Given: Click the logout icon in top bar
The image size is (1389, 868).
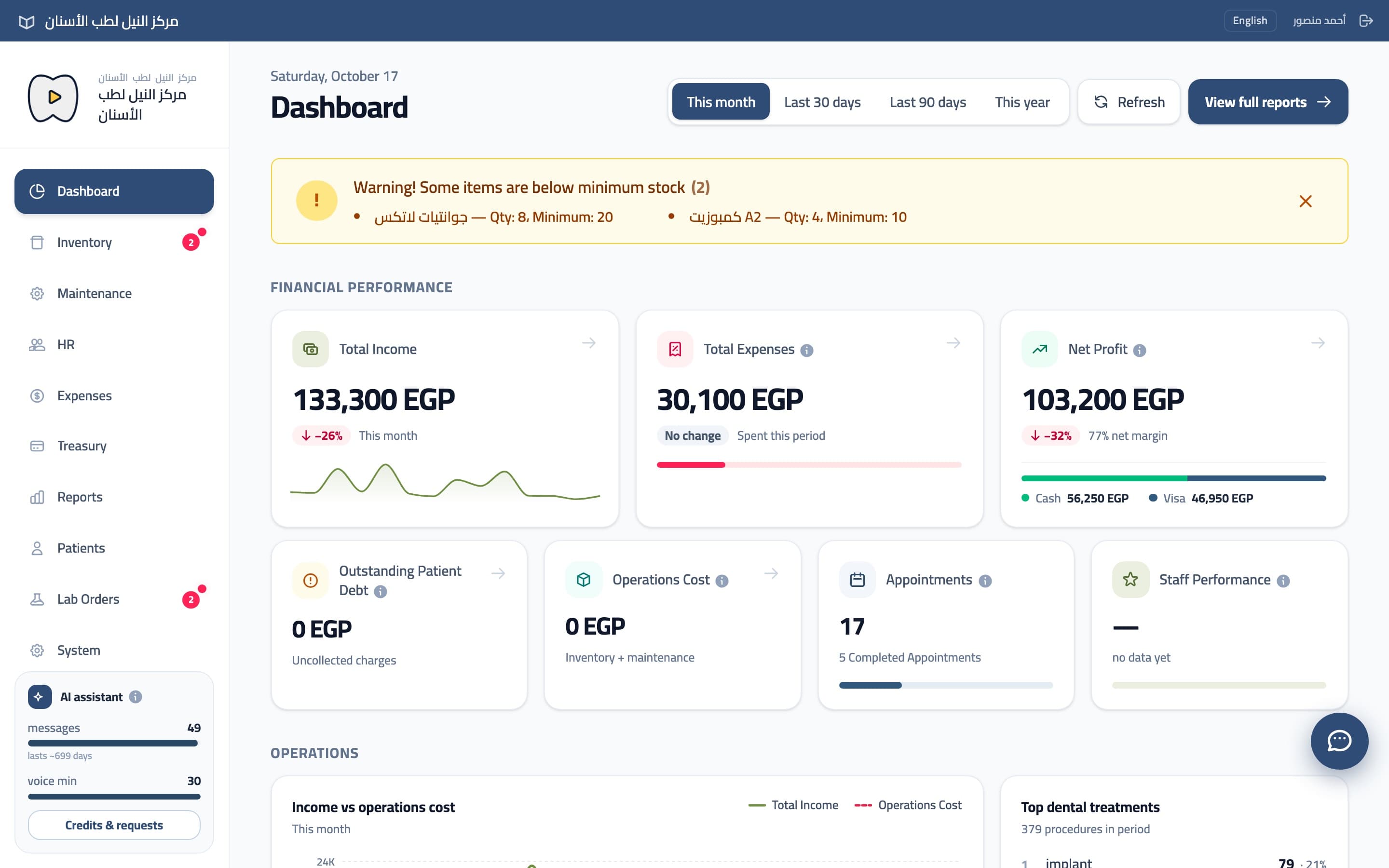Looking at the screenshot, I should point(1366,21).
